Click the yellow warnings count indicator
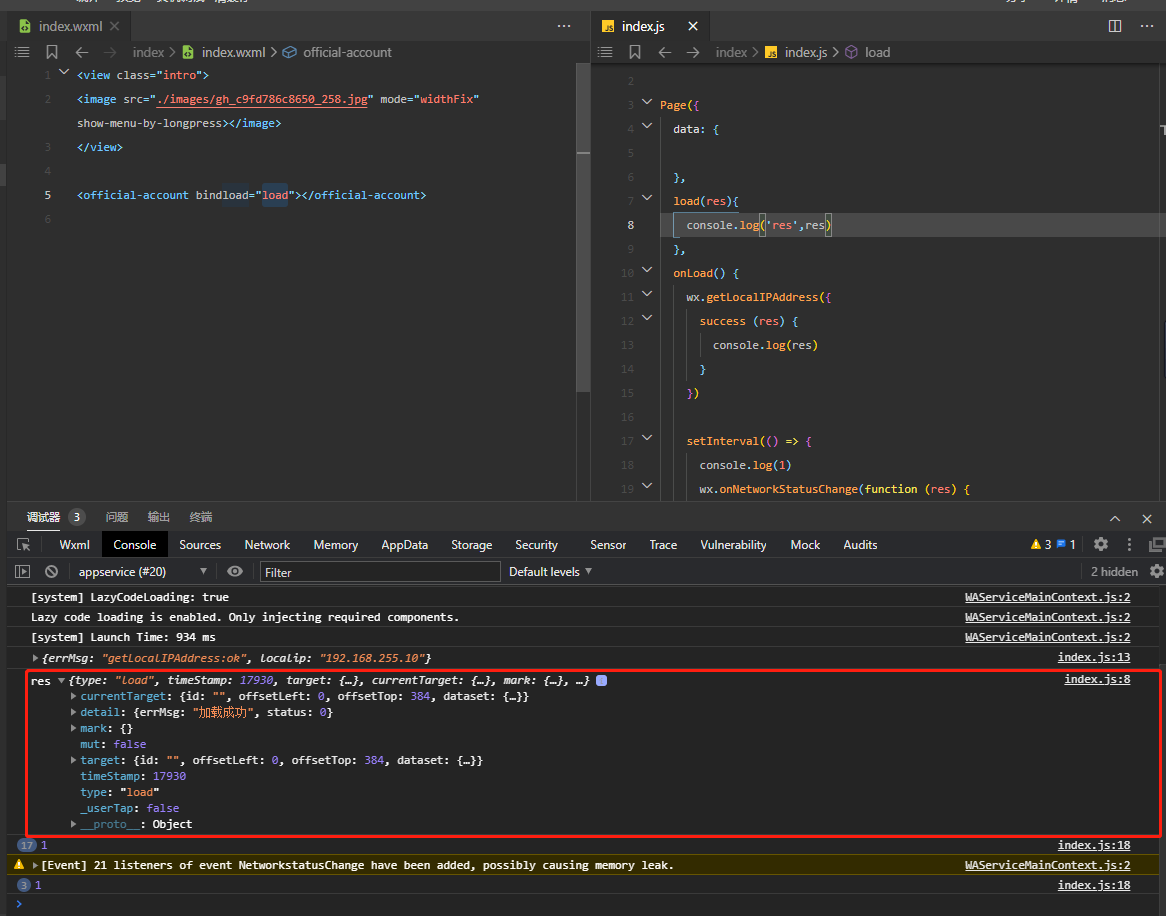The width and height of the screenshot is (1166, 916). point(1041,545)
